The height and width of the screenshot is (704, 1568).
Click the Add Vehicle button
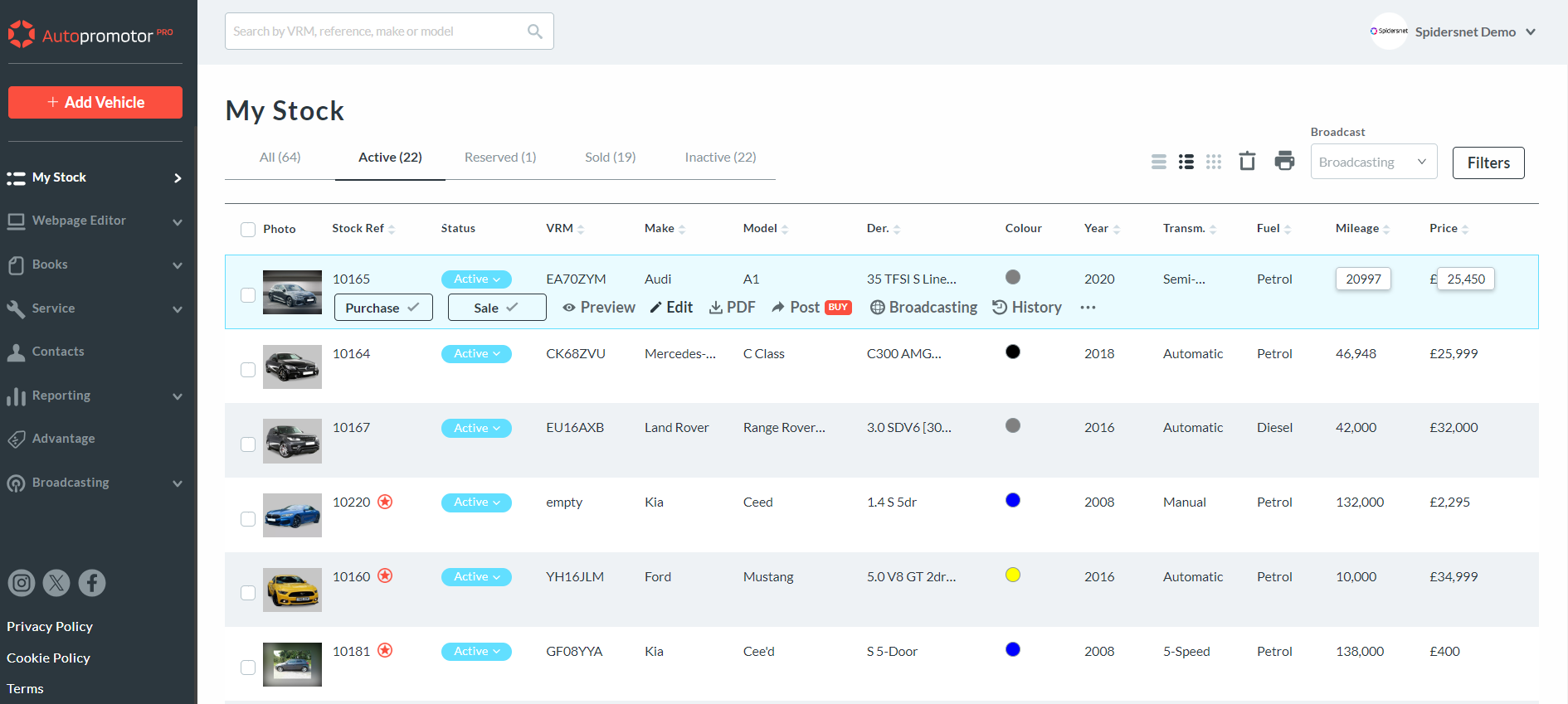point(95,103)
